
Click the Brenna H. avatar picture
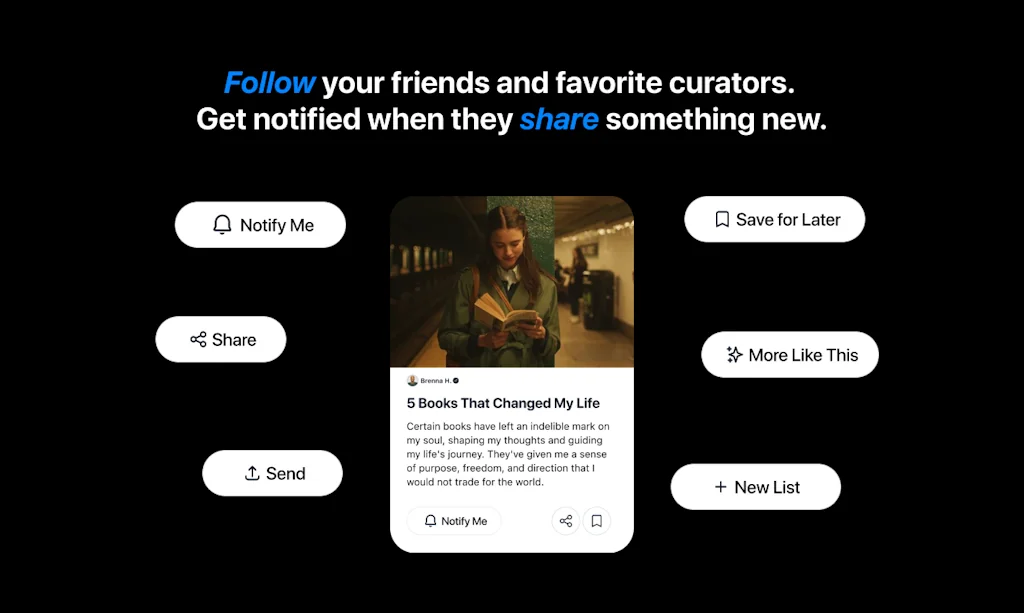[412, 381]
